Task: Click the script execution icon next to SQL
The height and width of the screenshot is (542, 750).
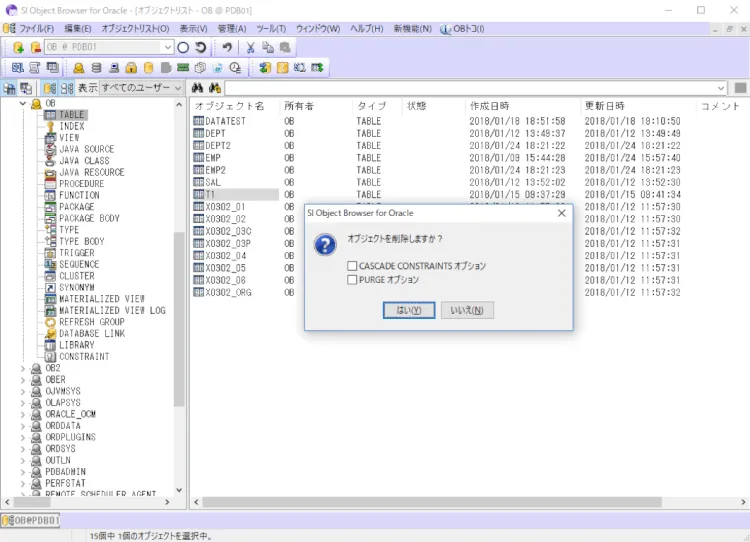Action: pyautogui.click(x=35, y=68)
